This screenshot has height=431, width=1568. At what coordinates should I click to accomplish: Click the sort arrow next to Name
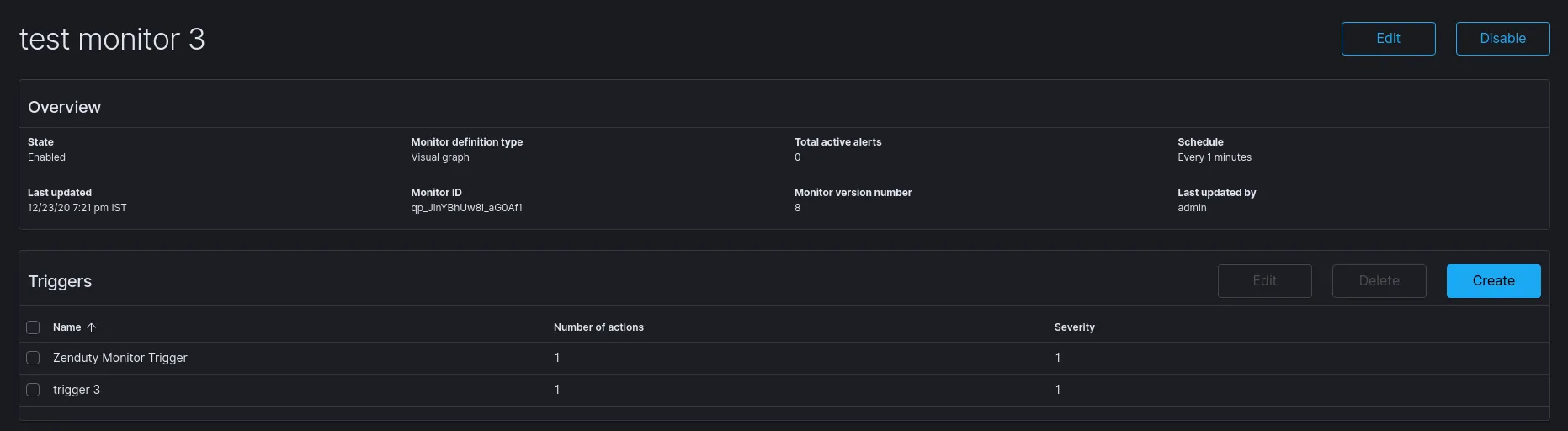92,327
